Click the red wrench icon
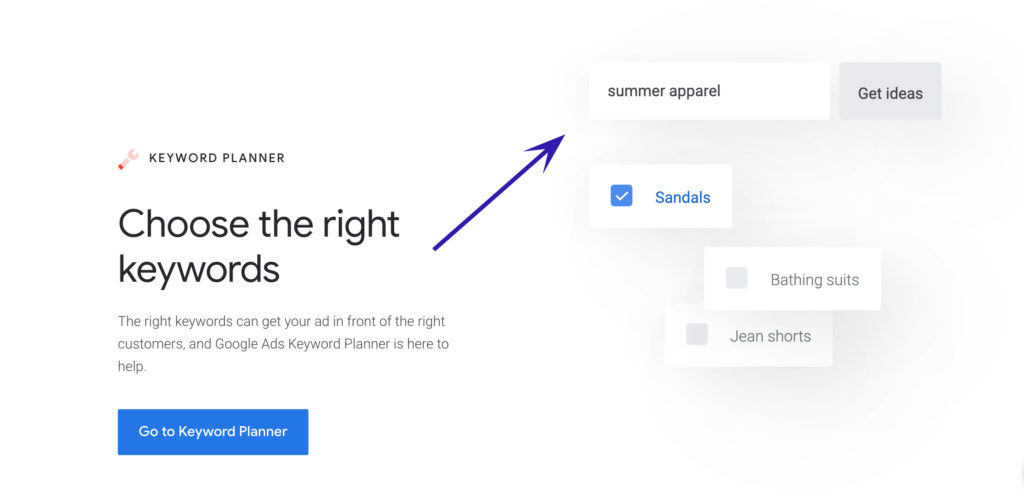This screenshot has width=1024, height=495. pyautogui.click(x=128, y=159)
